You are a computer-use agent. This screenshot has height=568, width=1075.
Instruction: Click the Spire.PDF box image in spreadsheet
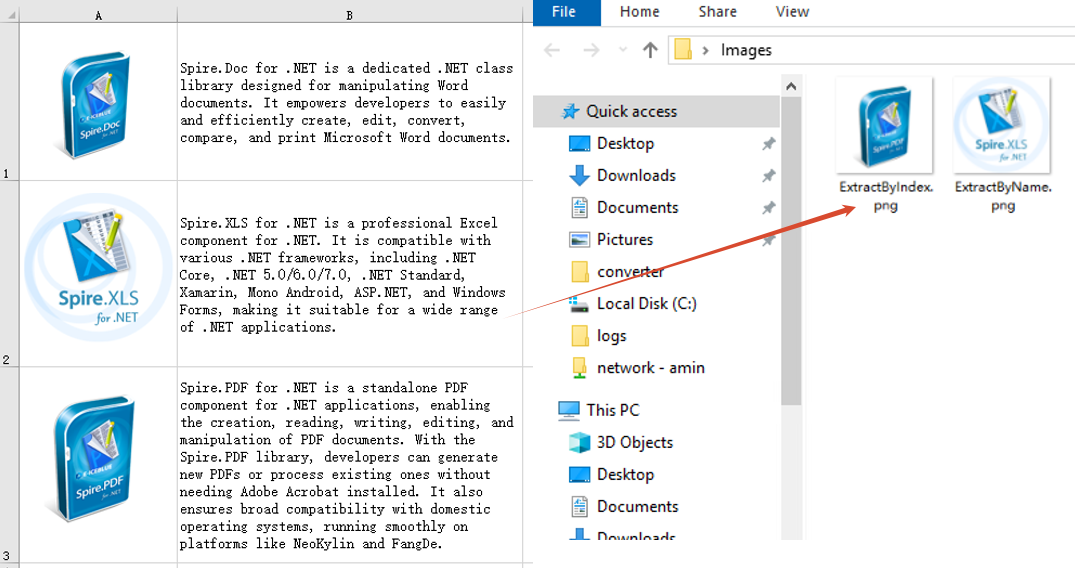click(x=92, y=458)
